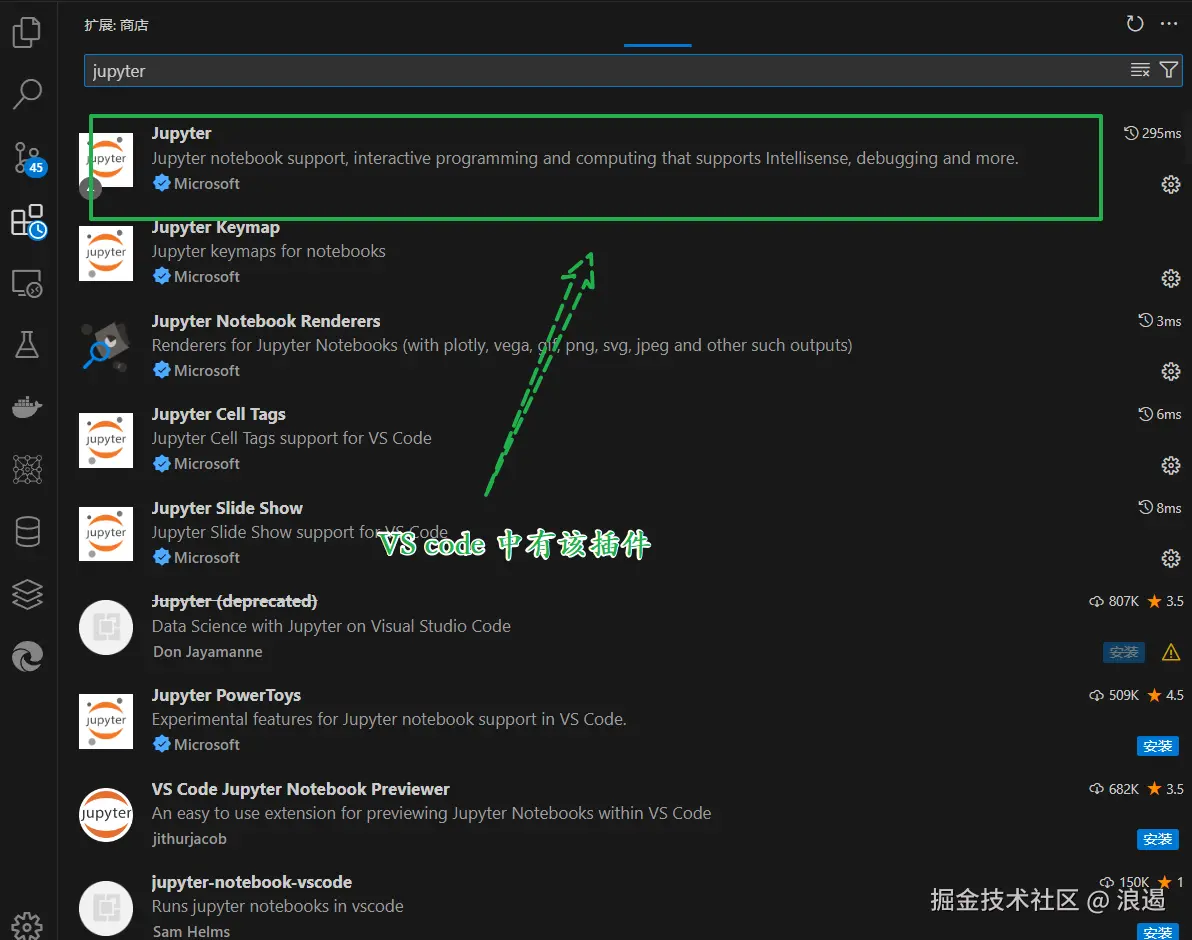The height and width of the screenshot is (940, 1192).
Task: Open the Database cylinder icon in activity bar
Action: (x=27, y=532)
